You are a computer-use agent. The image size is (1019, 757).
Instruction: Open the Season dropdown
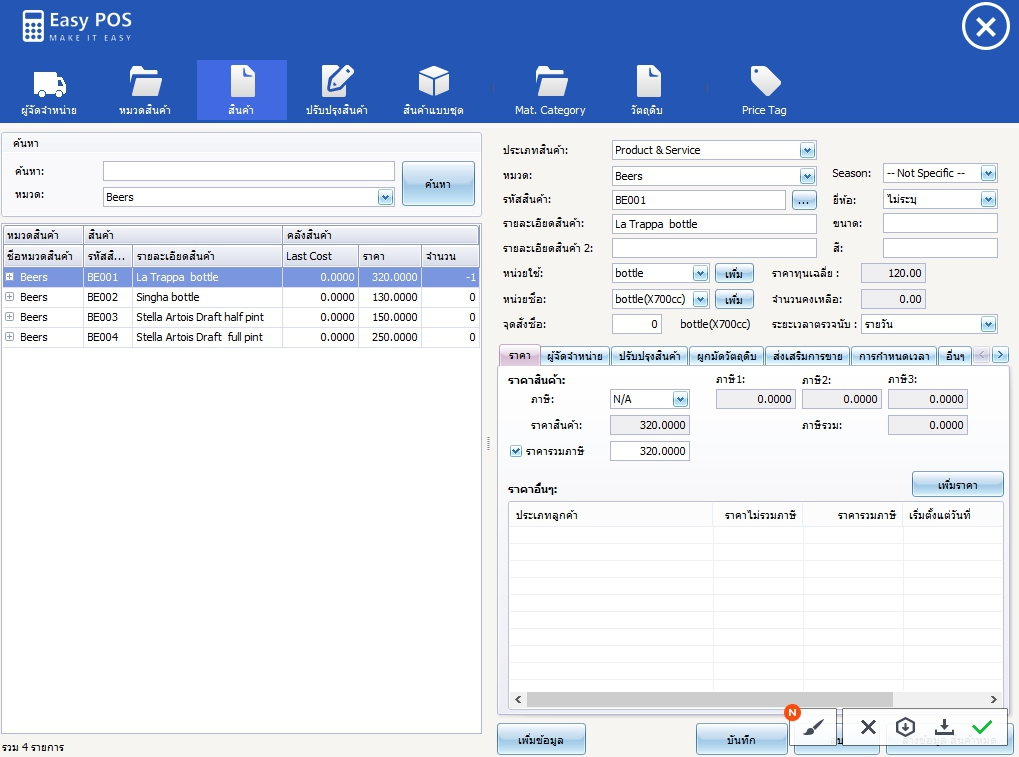tap(988, 173)
